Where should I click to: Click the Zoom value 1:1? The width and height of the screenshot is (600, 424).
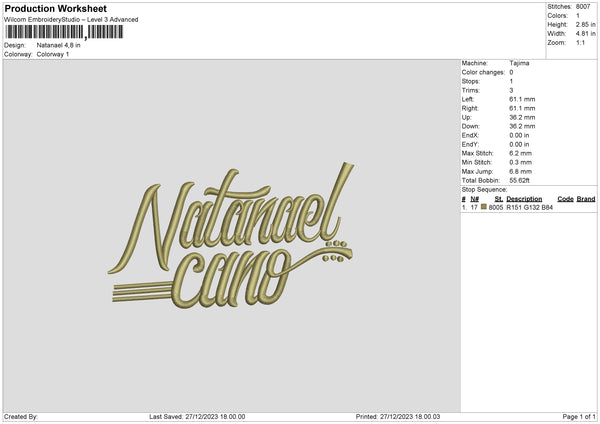click(x=580, y=42)
